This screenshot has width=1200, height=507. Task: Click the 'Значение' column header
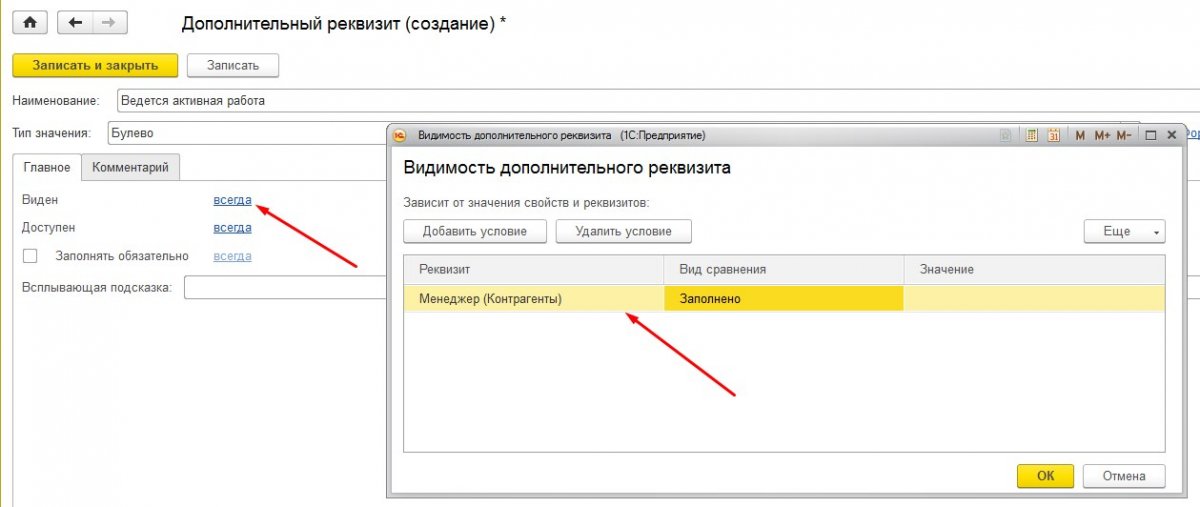1034,270
